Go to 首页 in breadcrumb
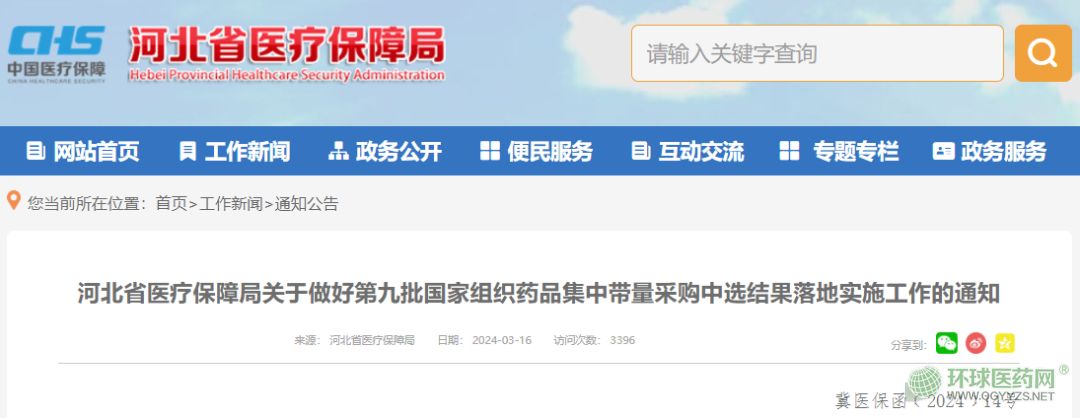Viewport: 1080px width, 418px height. coord(172,203)
